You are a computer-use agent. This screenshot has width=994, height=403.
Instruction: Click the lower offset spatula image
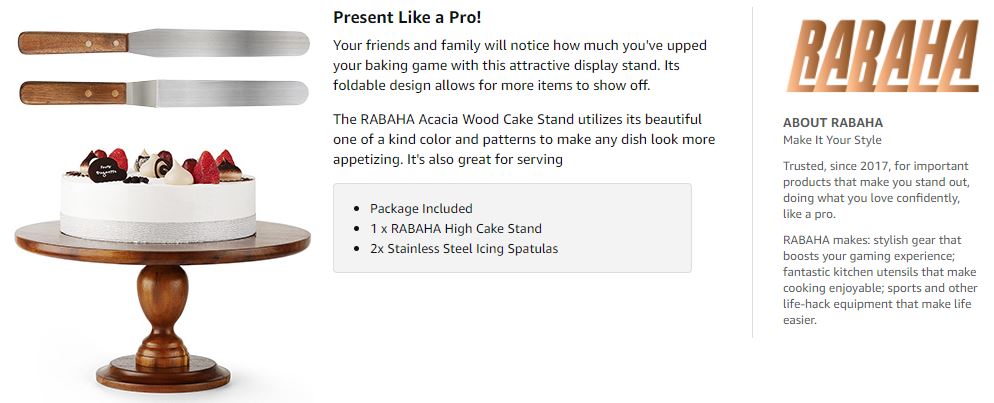tap(164, 93)
